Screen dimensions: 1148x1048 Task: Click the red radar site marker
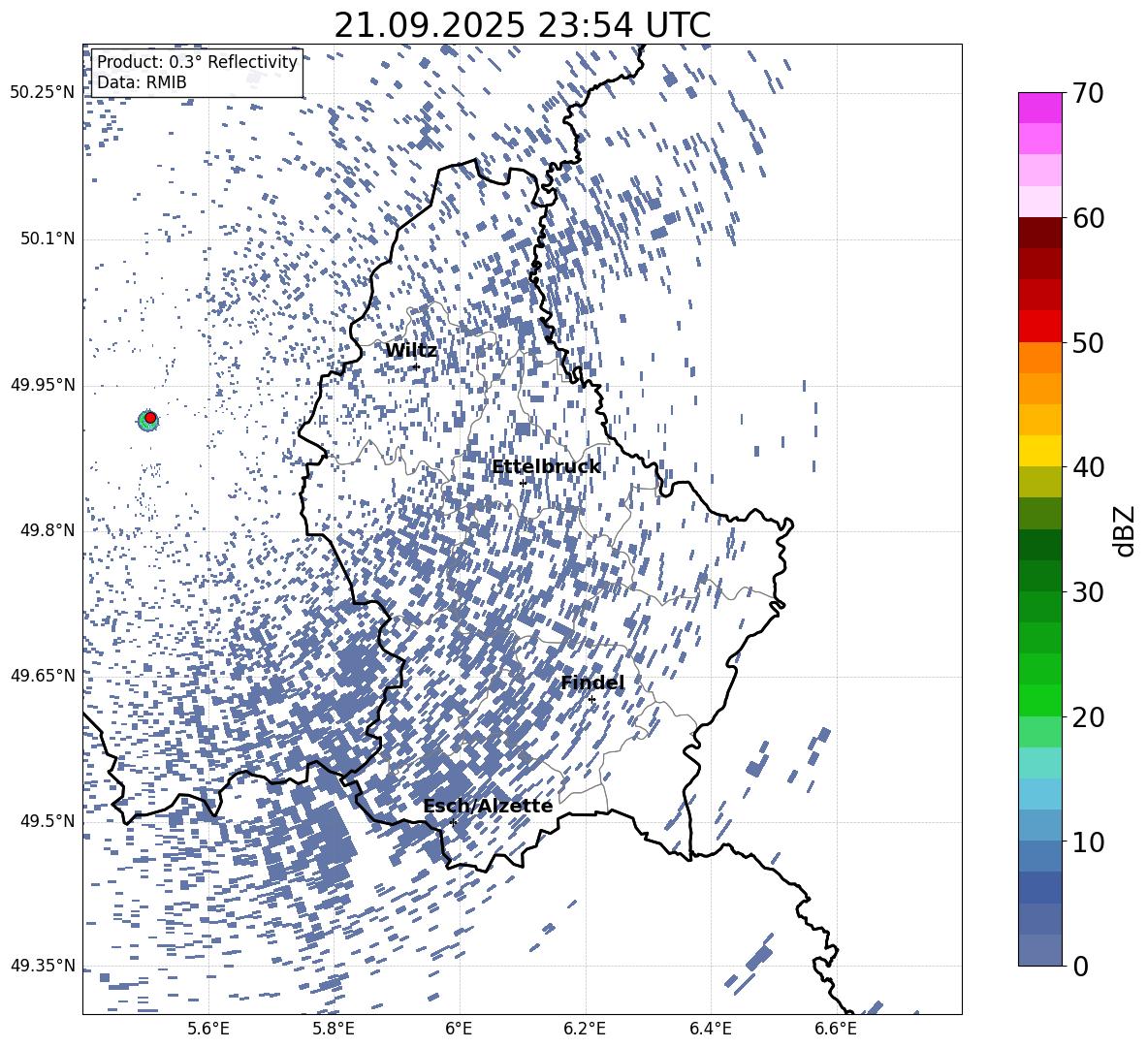[x=150, y=418]
